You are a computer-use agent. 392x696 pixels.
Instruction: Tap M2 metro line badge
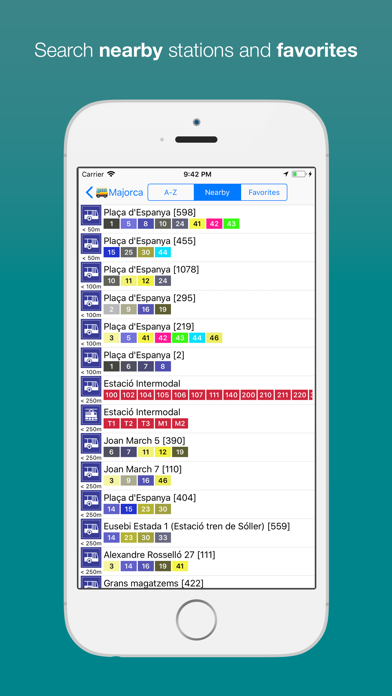coord(180,423)
